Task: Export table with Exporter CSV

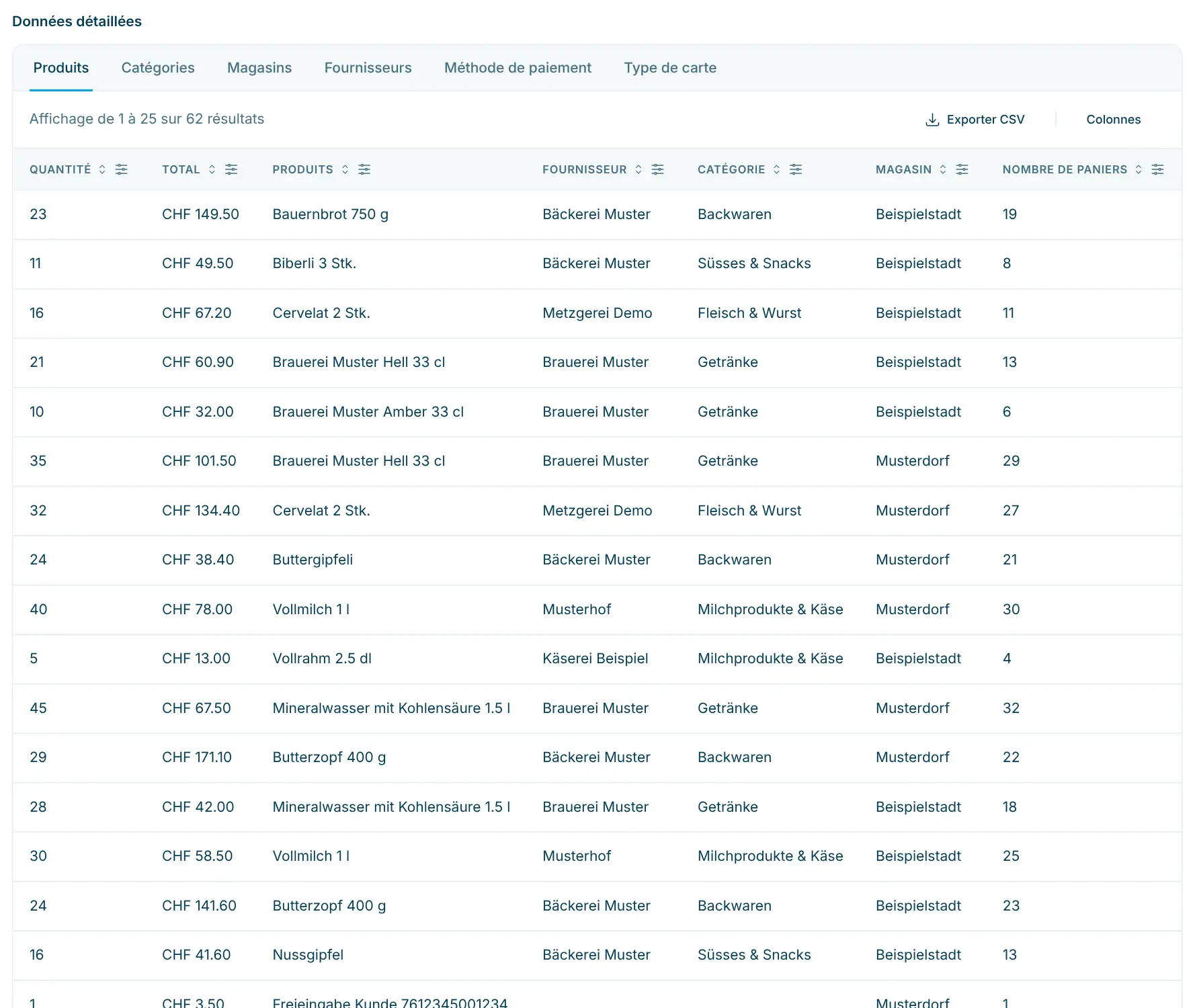Action: [975, 120]
